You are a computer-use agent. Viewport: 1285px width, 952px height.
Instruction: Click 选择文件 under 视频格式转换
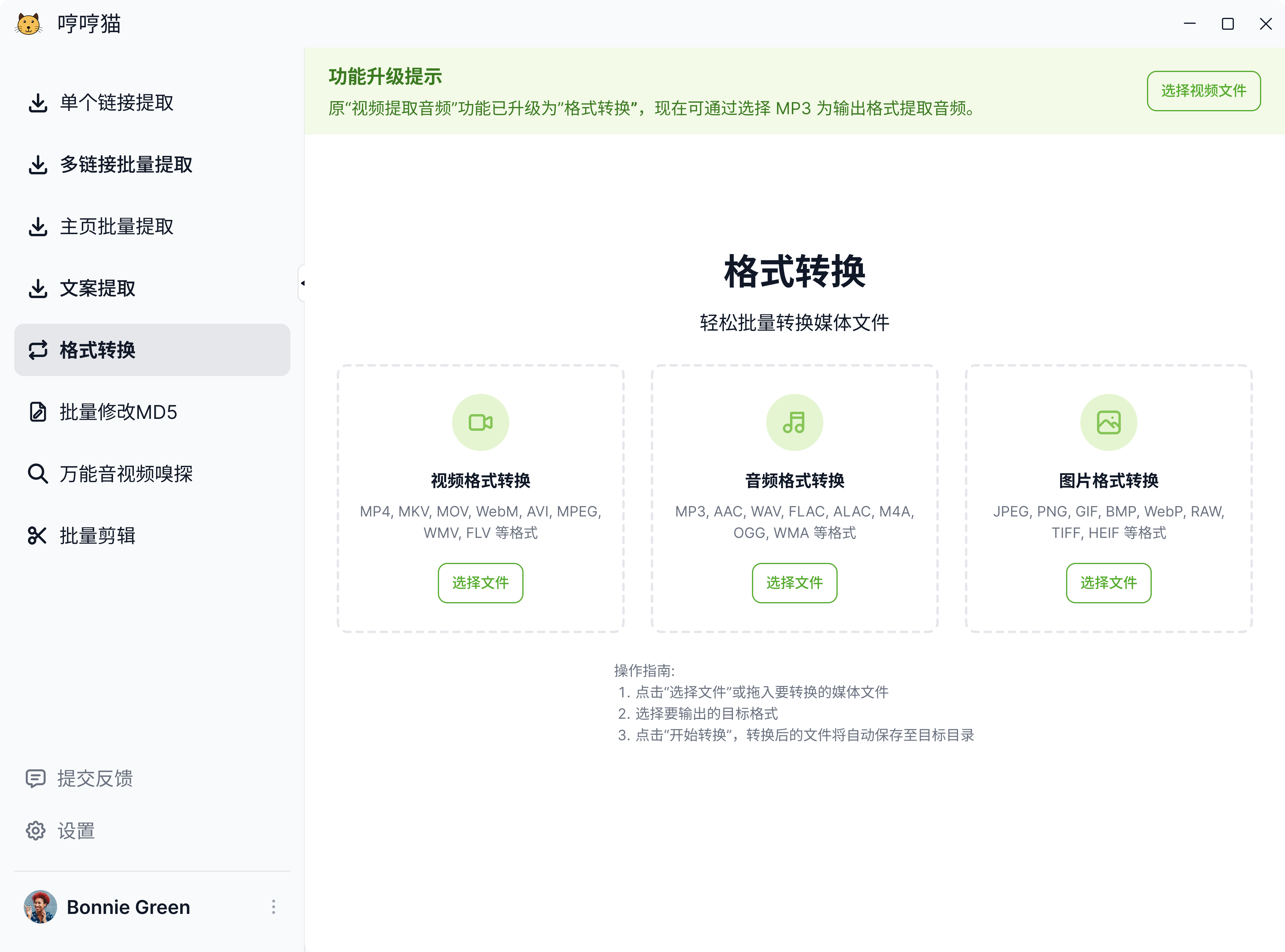point(480,583)
